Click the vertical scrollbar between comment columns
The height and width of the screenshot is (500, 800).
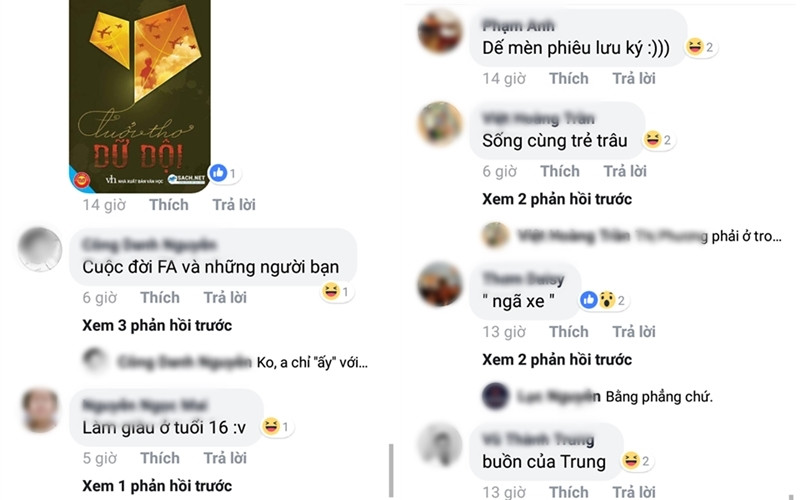tap(391, 472)
